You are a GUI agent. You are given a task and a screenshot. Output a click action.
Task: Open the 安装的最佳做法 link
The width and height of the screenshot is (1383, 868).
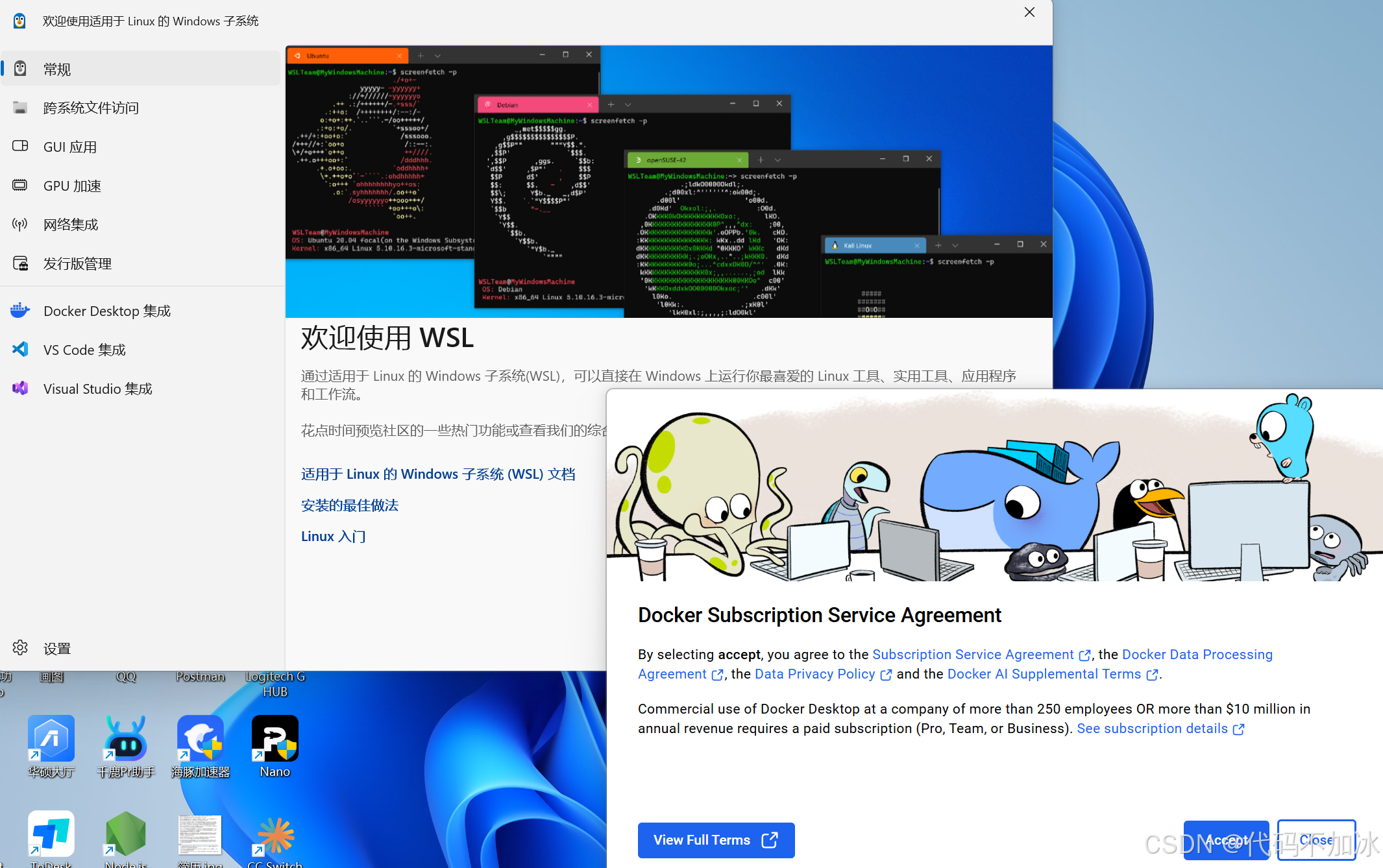point(350,505)
